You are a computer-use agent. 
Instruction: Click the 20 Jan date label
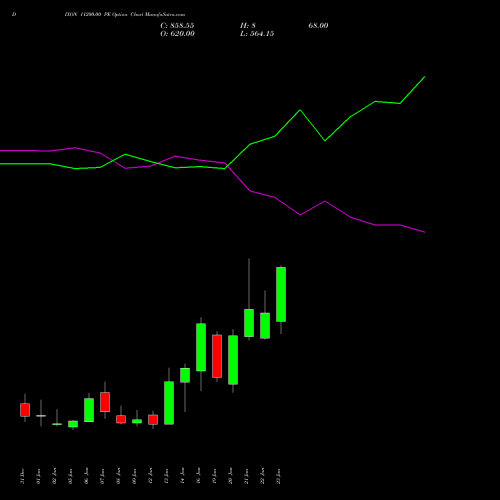tap(230, 476)
